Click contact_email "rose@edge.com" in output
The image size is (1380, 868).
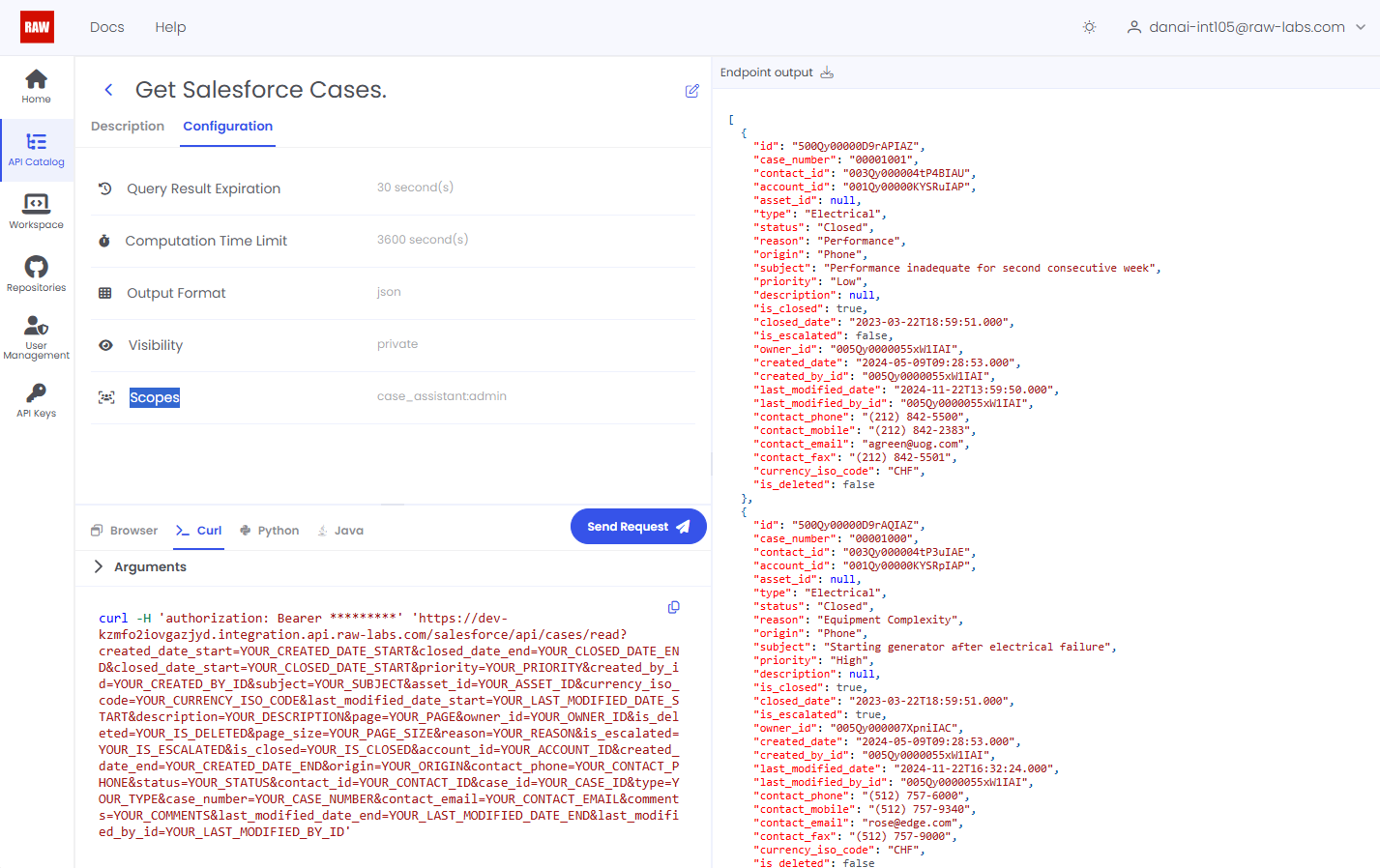coord(859,824)
